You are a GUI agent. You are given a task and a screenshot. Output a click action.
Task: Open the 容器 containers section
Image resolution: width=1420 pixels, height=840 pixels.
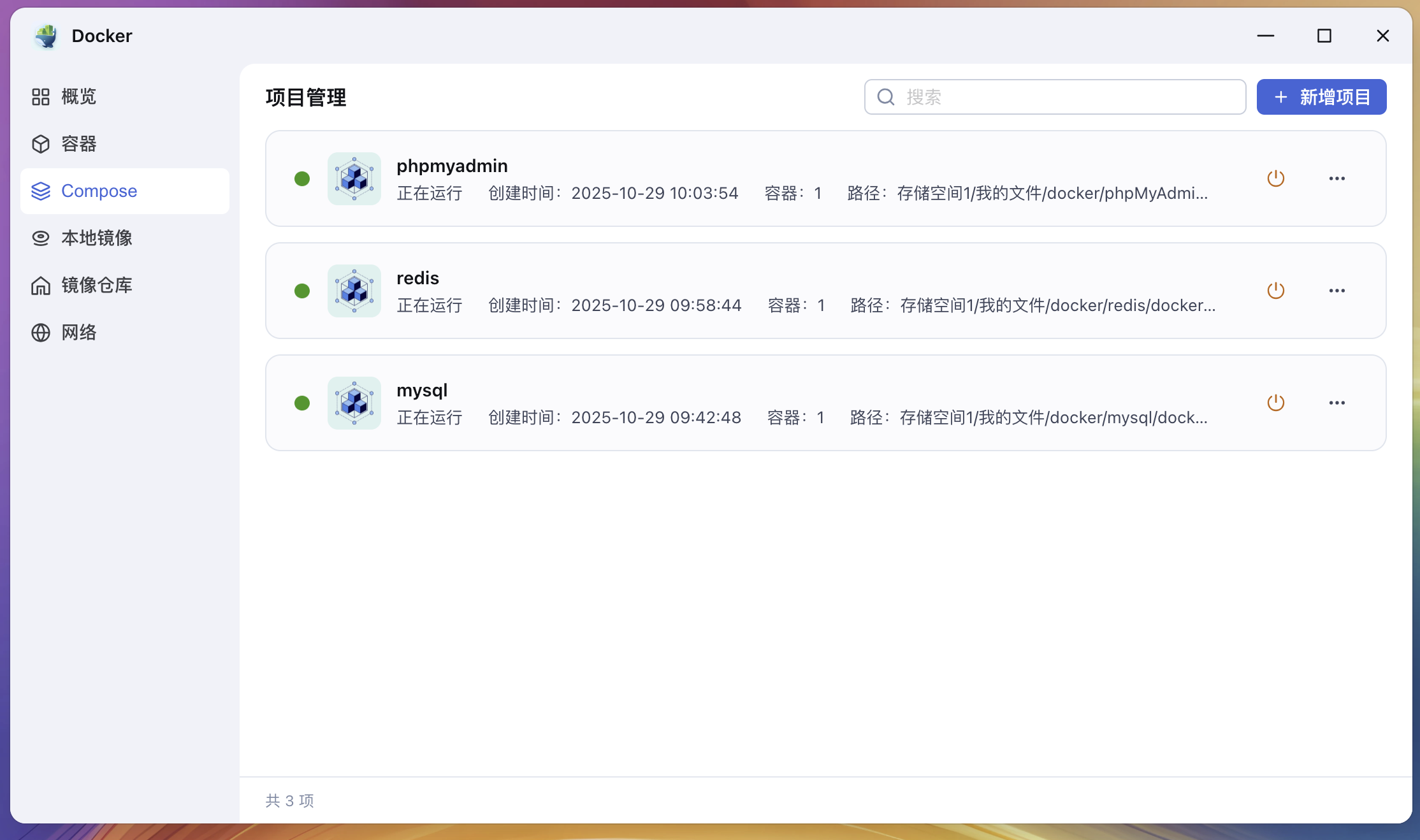pyautogui.click(x=78, y=144)
